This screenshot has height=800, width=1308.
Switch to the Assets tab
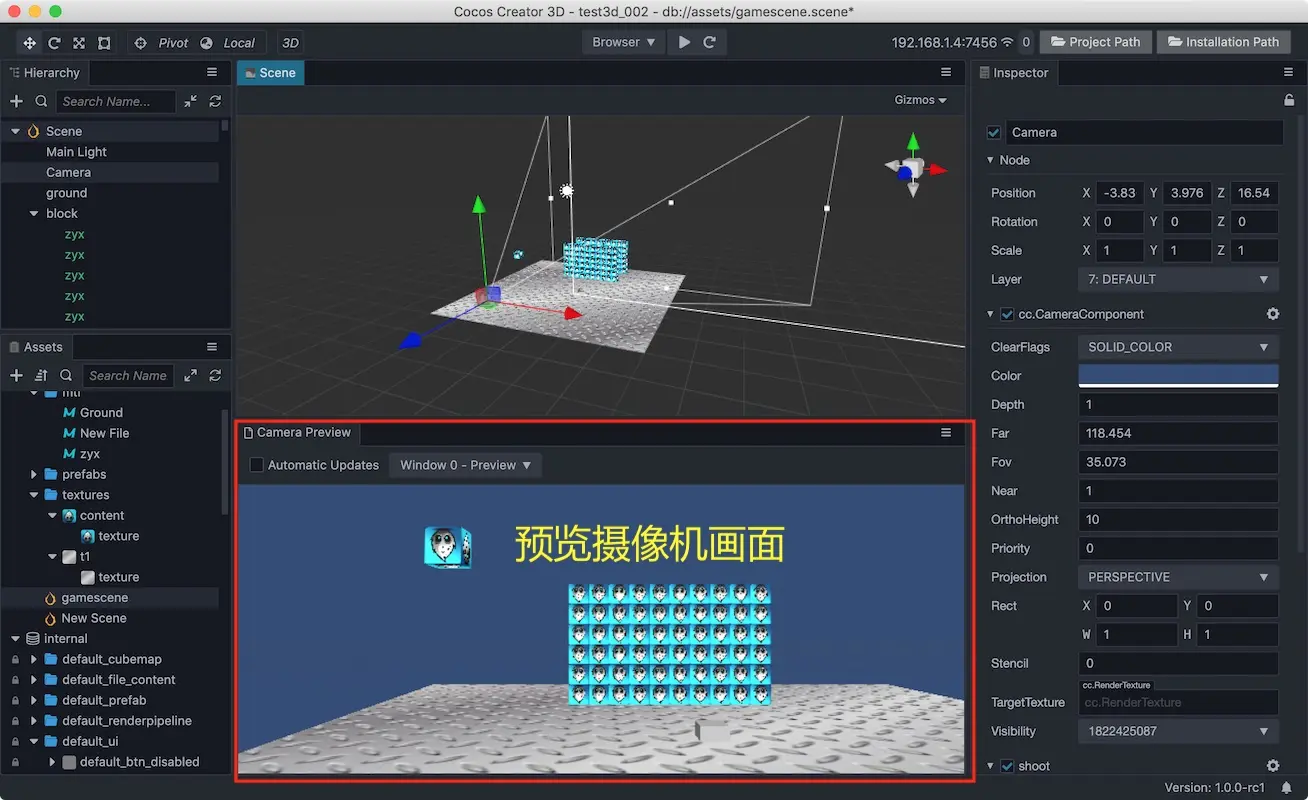pyautogui.click(x=36, y=347)
